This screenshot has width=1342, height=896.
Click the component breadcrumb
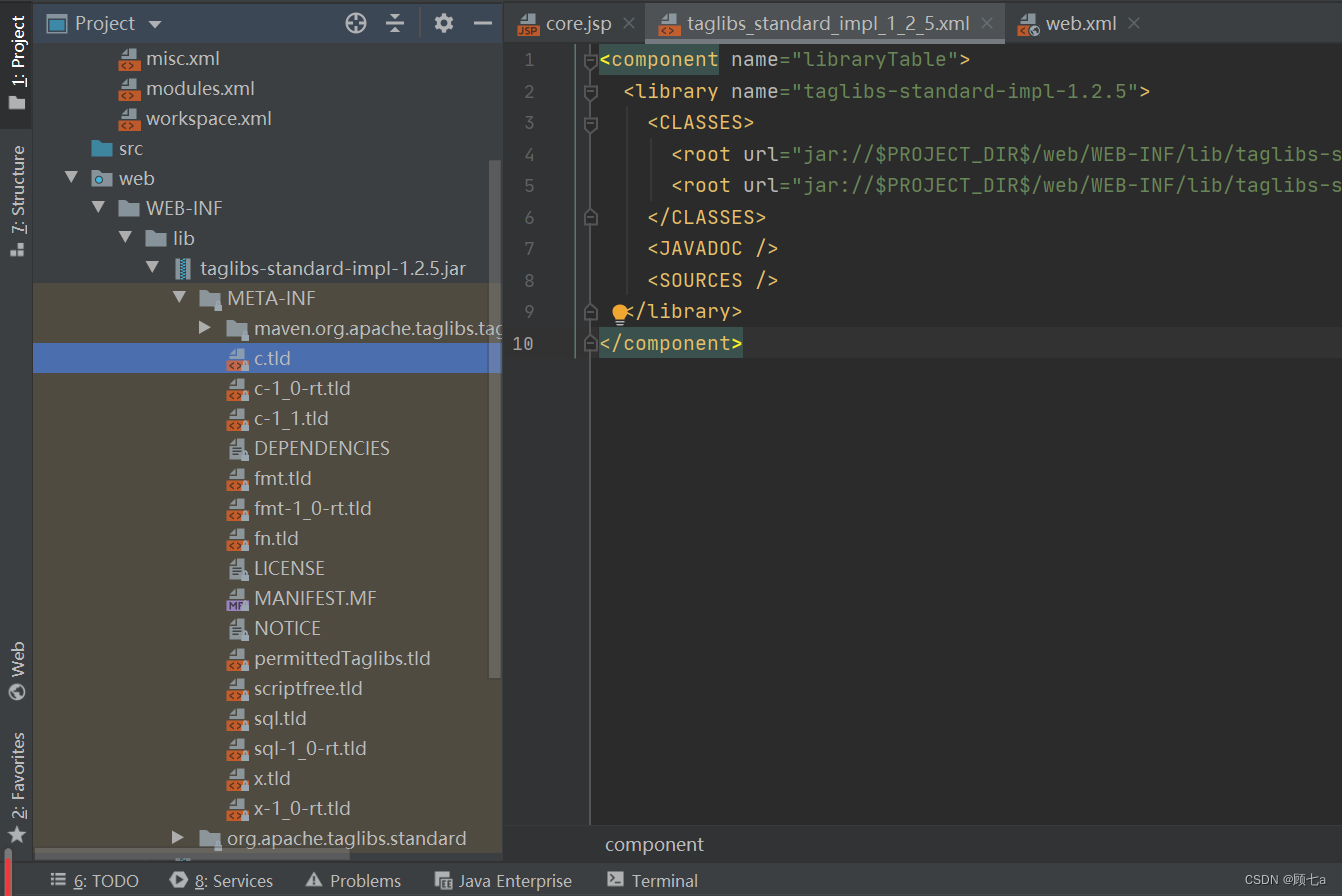(655, 845)
